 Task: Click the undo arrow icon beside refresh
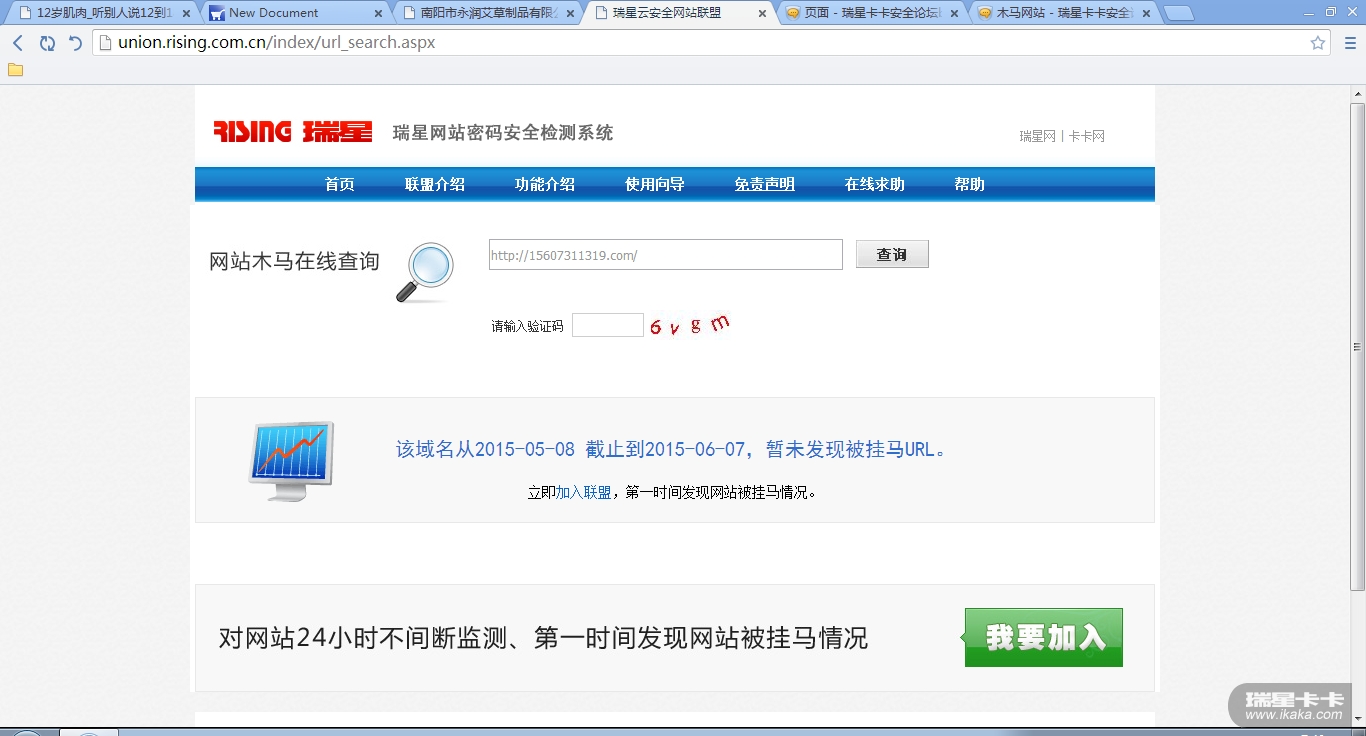coord(75,43)
